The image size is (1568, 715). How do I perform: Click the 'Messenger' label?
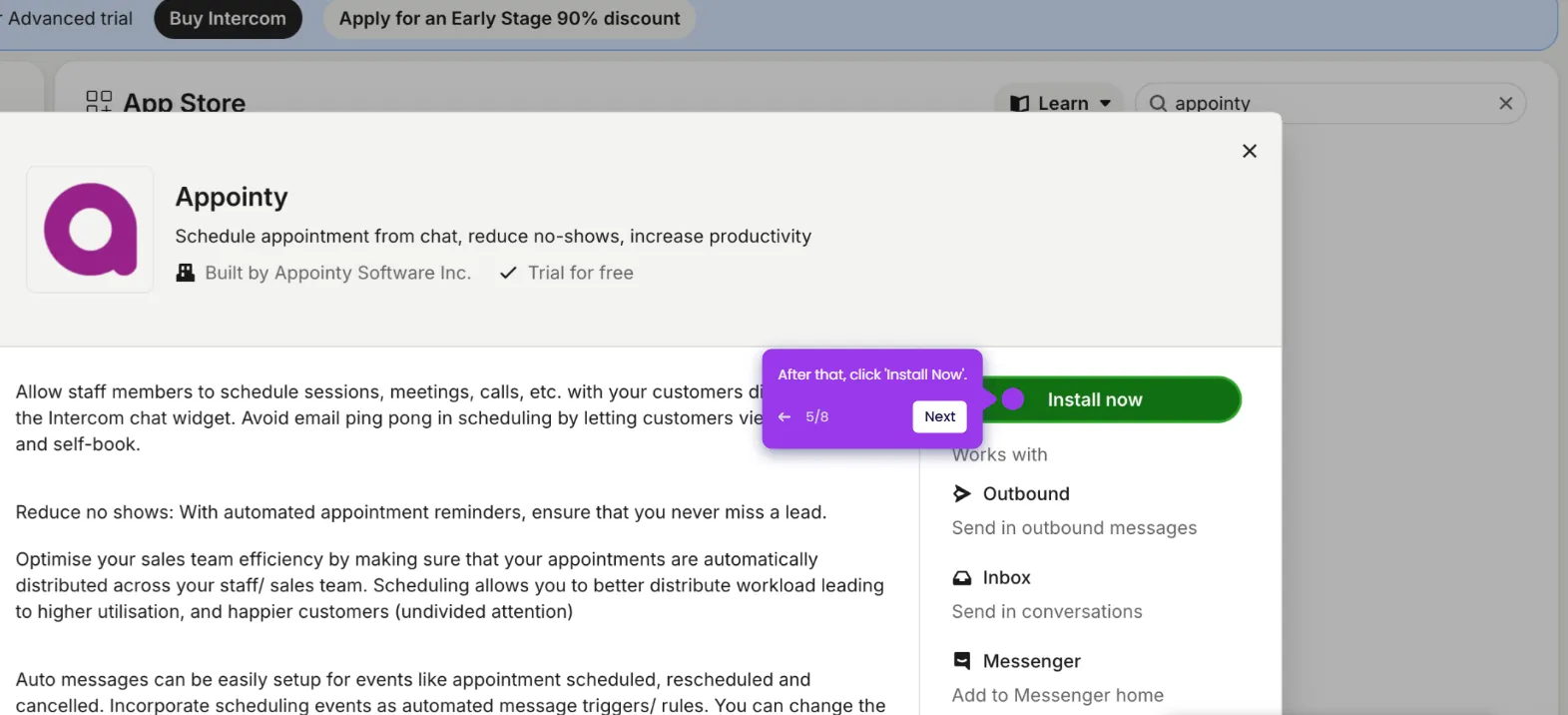(1031, 661)
